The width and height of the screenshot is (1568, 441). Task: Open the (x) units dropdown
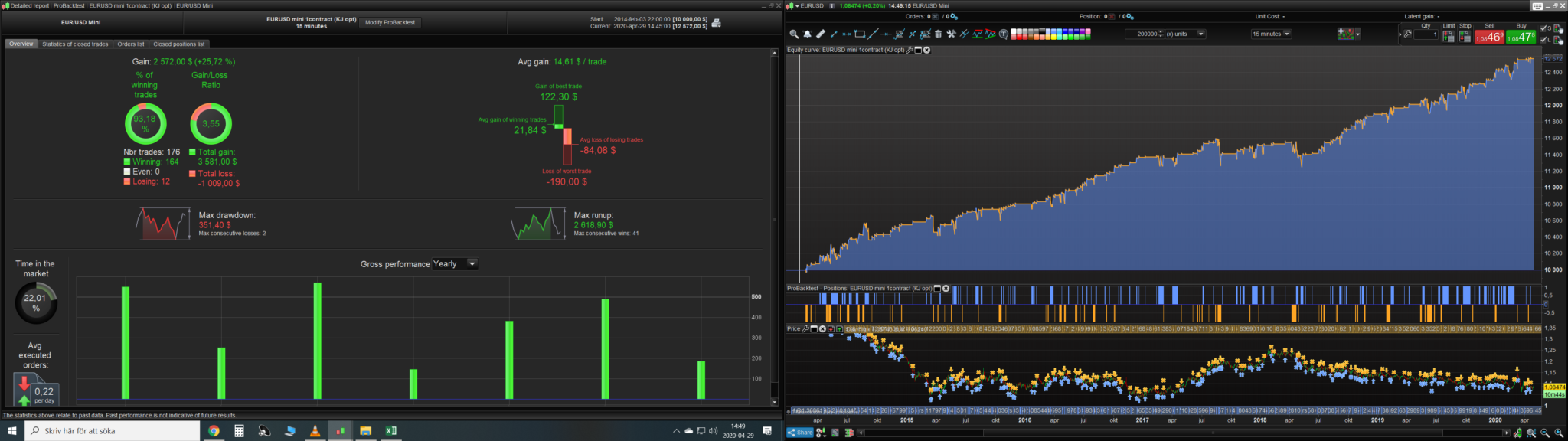point(1185,34)
